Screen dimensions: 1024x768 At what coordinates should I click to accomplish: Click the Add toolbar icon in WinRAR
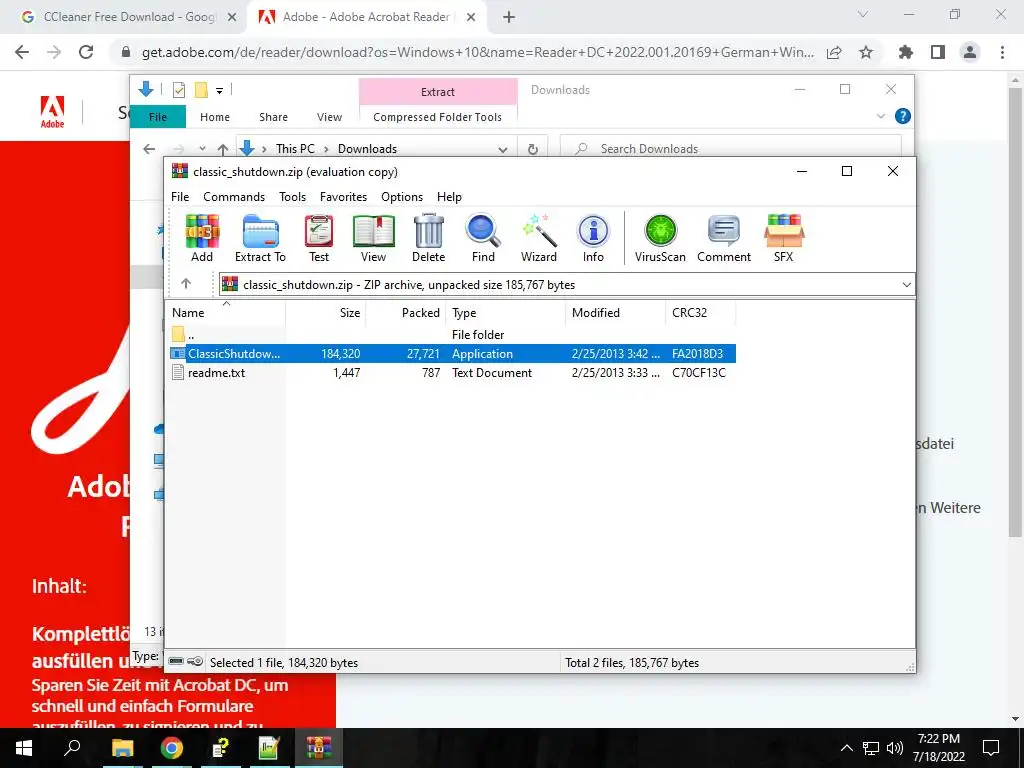click(202, 238)
